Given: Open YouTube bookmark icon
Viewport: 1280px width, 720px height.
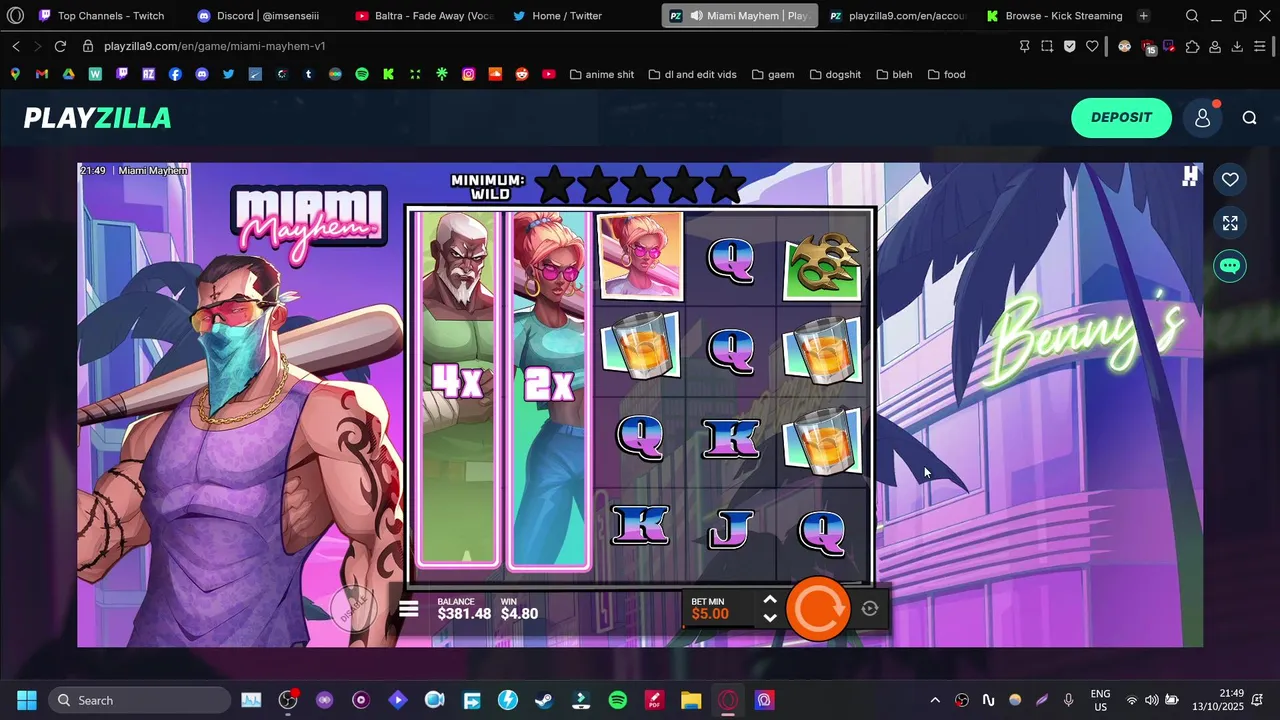Looking at the screenshot, I should point(549,74).
